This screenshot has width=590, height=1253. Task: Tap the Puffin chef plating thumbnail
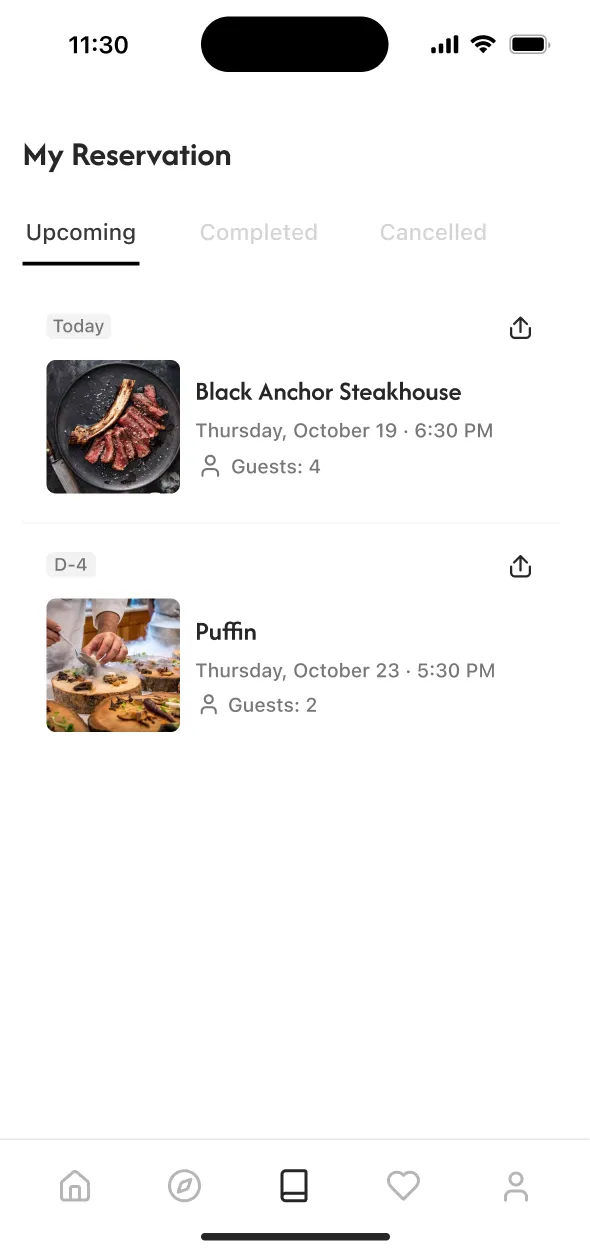pyautogui.click(x=113, y=665)
